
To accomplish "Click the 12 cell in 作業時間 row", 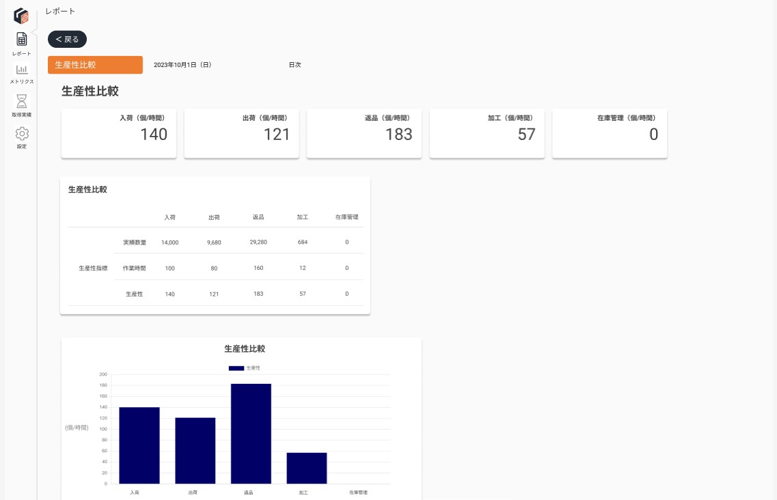I will pyautogui.click(x=303, y=268).
